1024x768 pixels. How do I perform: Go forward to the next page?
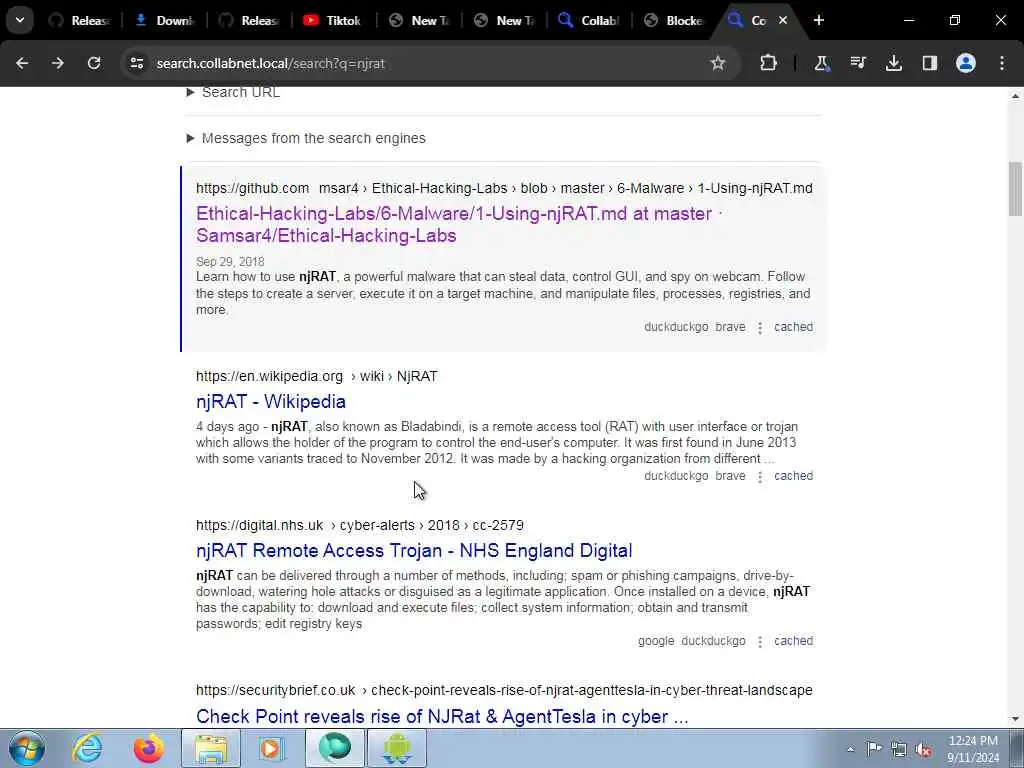(x=58, y=63)
